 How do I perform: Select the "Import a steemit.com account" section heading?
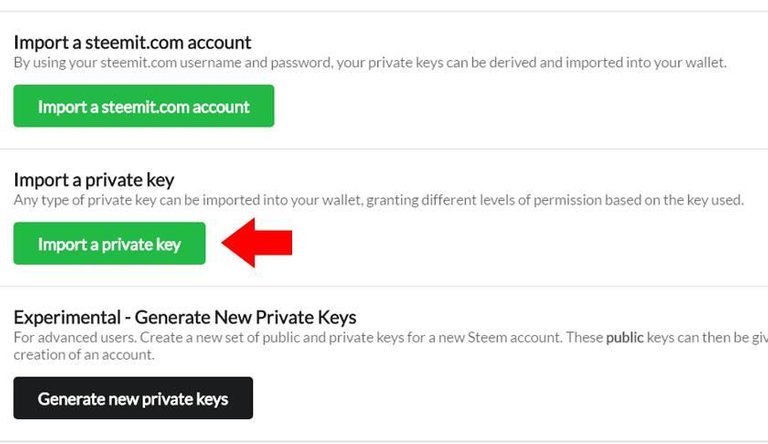point(132,43)
